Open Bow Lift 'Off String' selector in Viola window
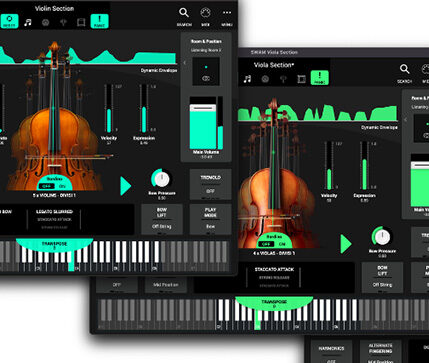This screenshot has width=429, height=363. pos(382,277)
